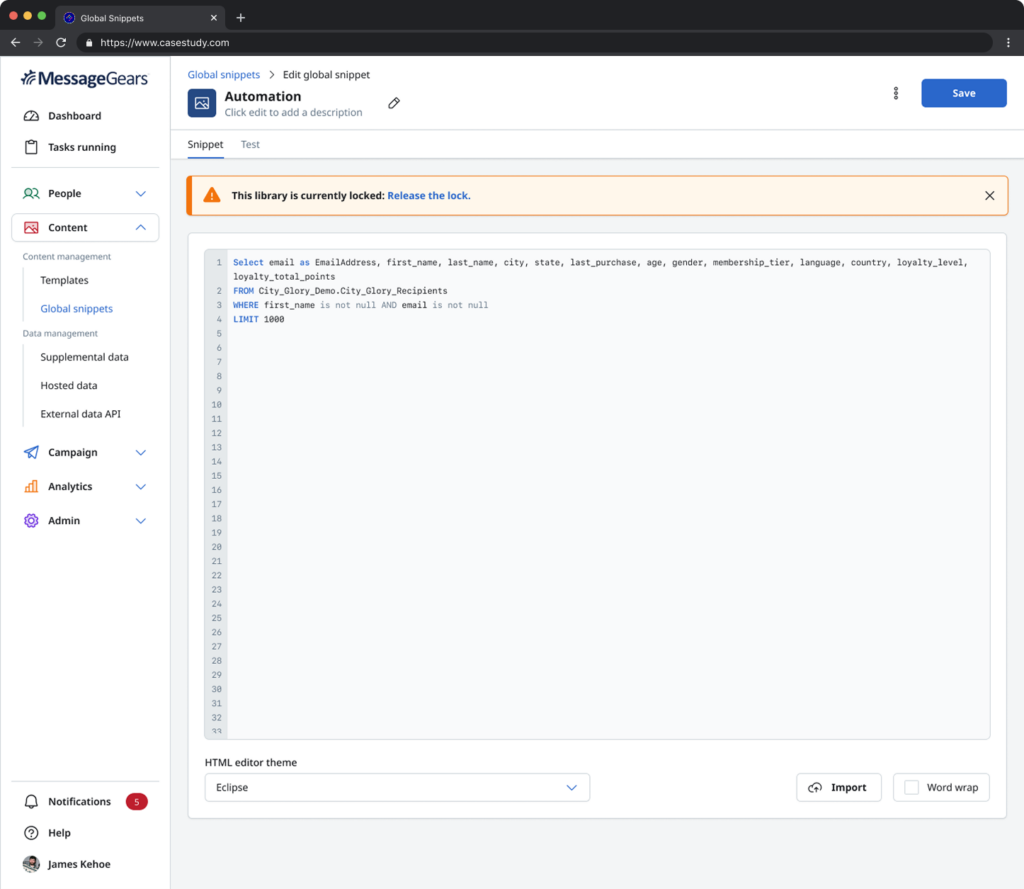This screenshot has height=889, width=1024.
Task: Open the three-dot more options menu
Action: pyautogui.click(x=895, y=93)
